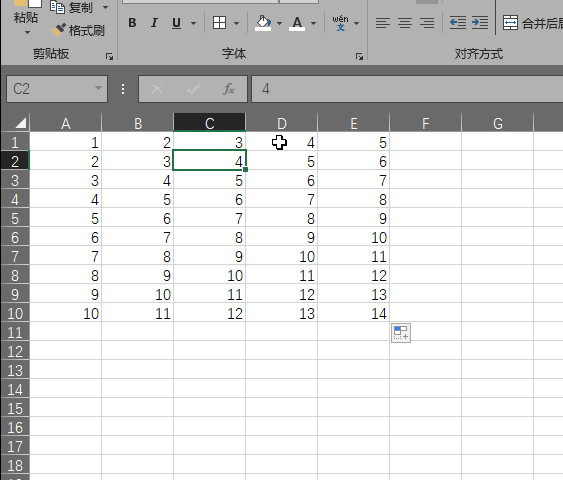This screenshot has height=480, width=563.
Task: Click cancel X in formula bar
Action: 157,89
